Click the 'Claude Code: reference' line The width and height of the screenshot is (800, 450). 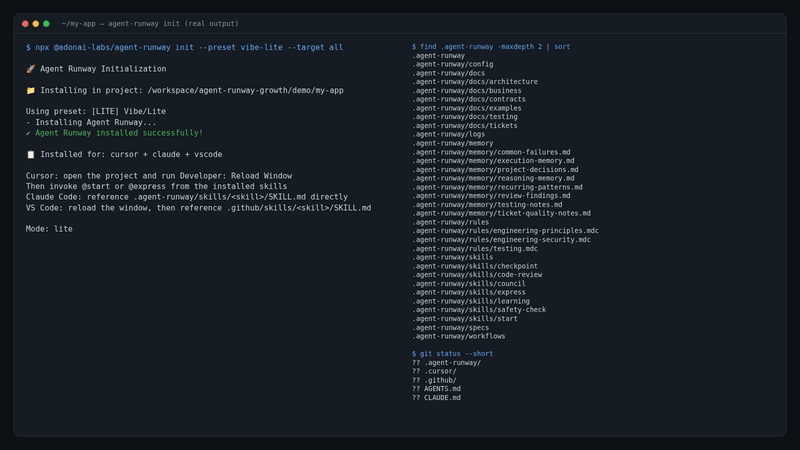click(x=187, y=197)
